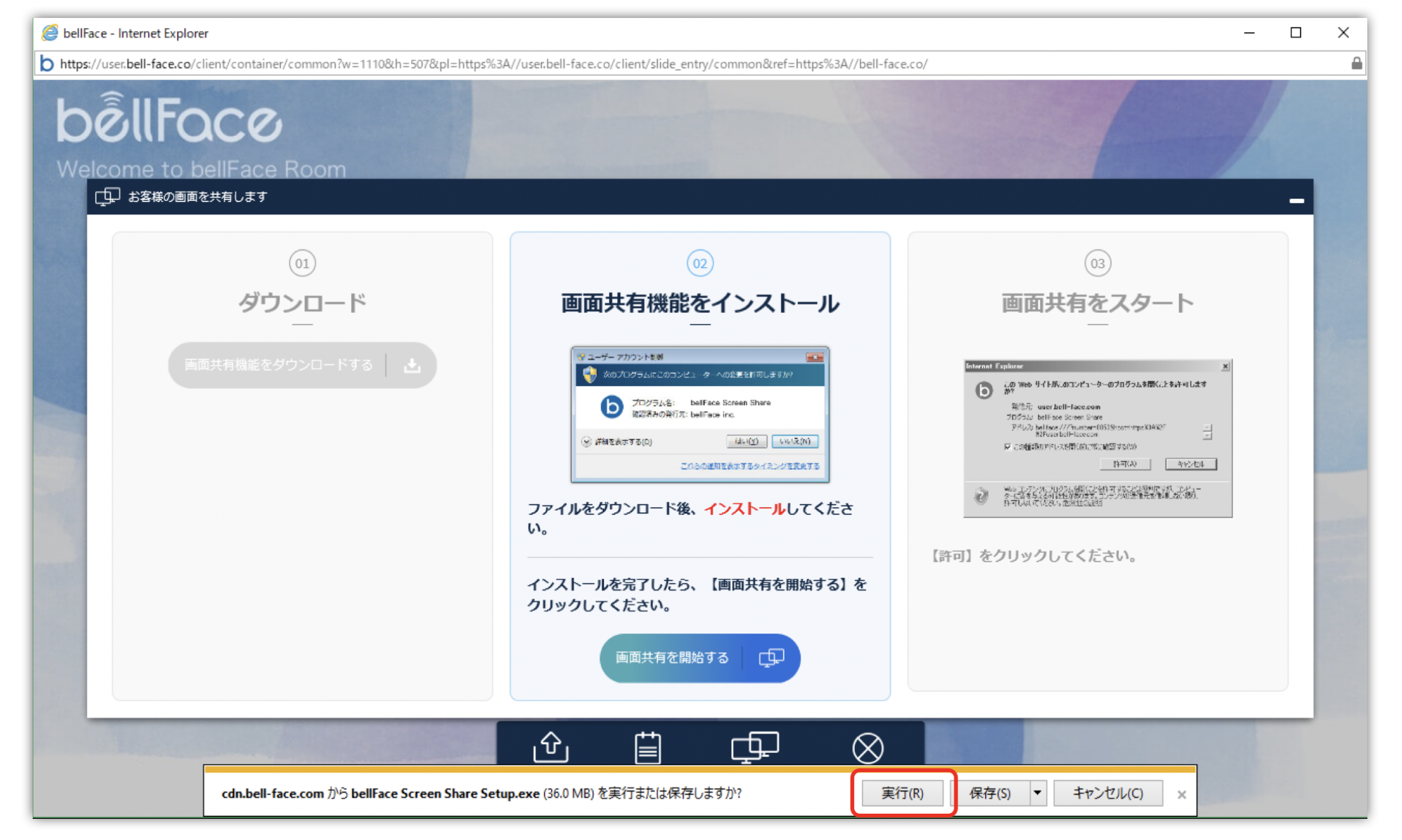Click the Internet Explorer permission dialog thumbnail

click(x=1097, y=438)
